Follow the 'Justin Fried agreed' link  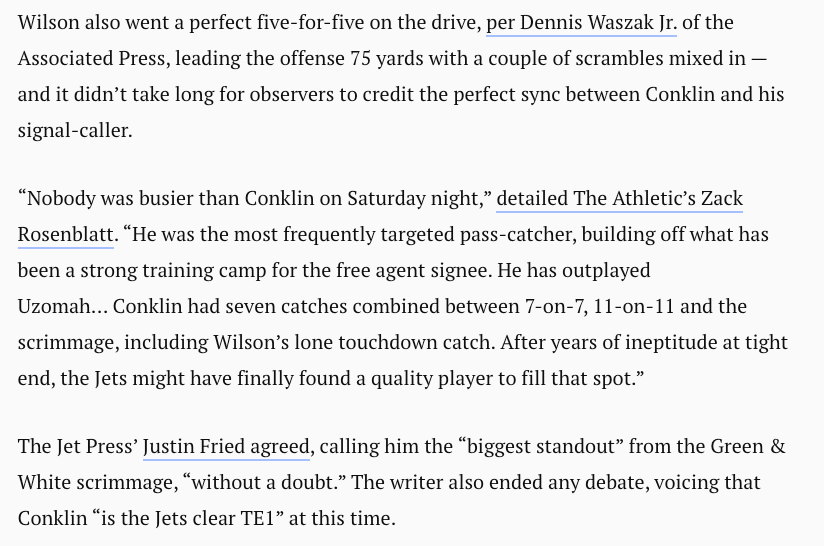tap(226, 447)
